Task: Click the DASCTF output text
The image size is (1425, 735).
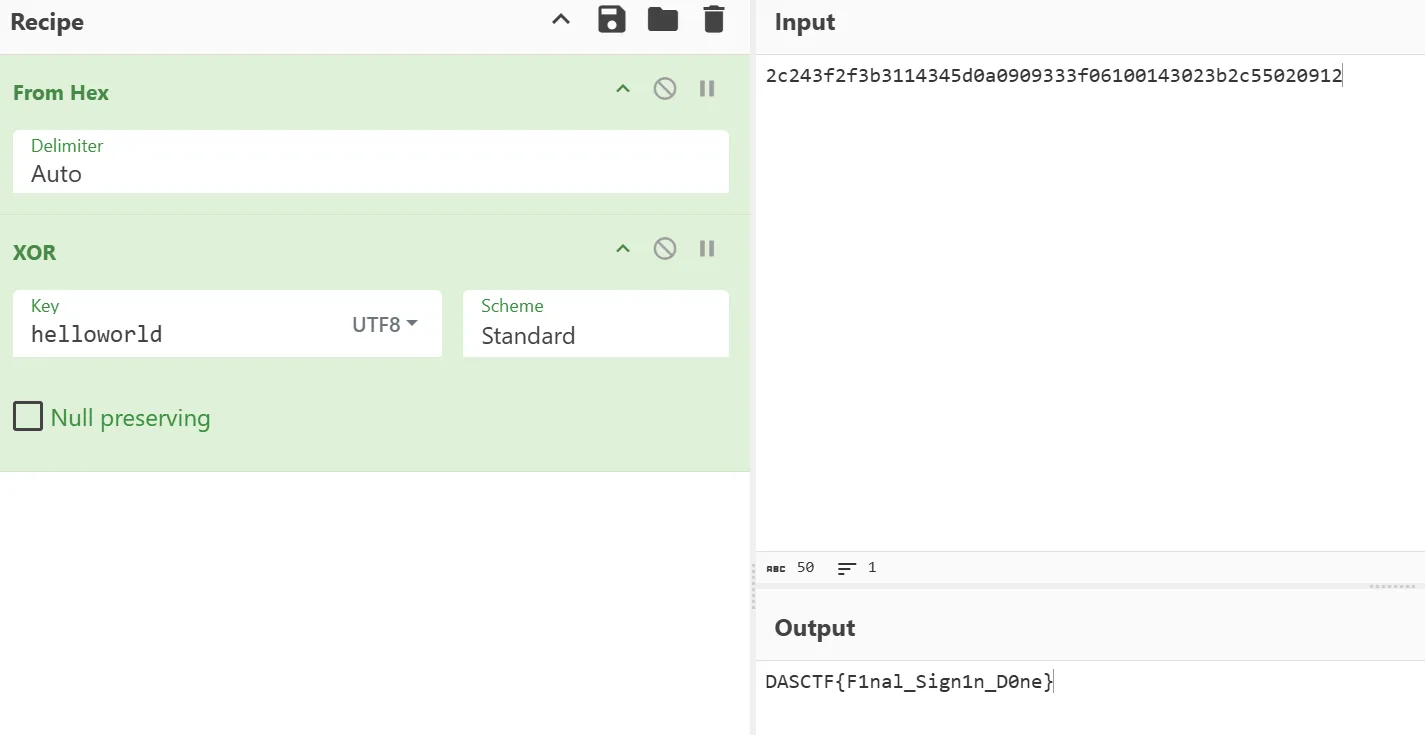Action: click(908, 682)
